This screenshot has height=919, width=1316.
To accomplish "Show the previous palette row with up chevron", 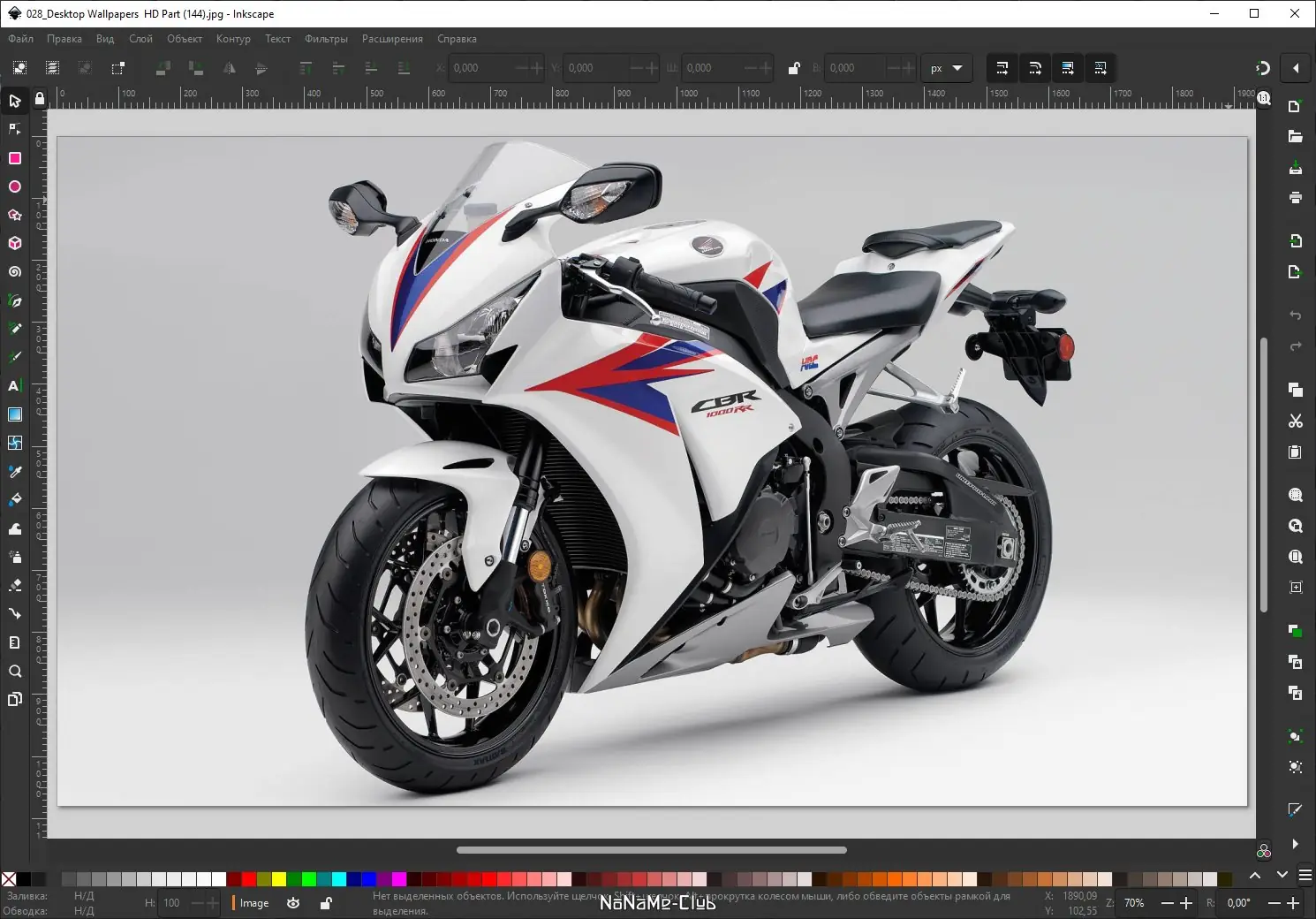I will coord(1255,875).
